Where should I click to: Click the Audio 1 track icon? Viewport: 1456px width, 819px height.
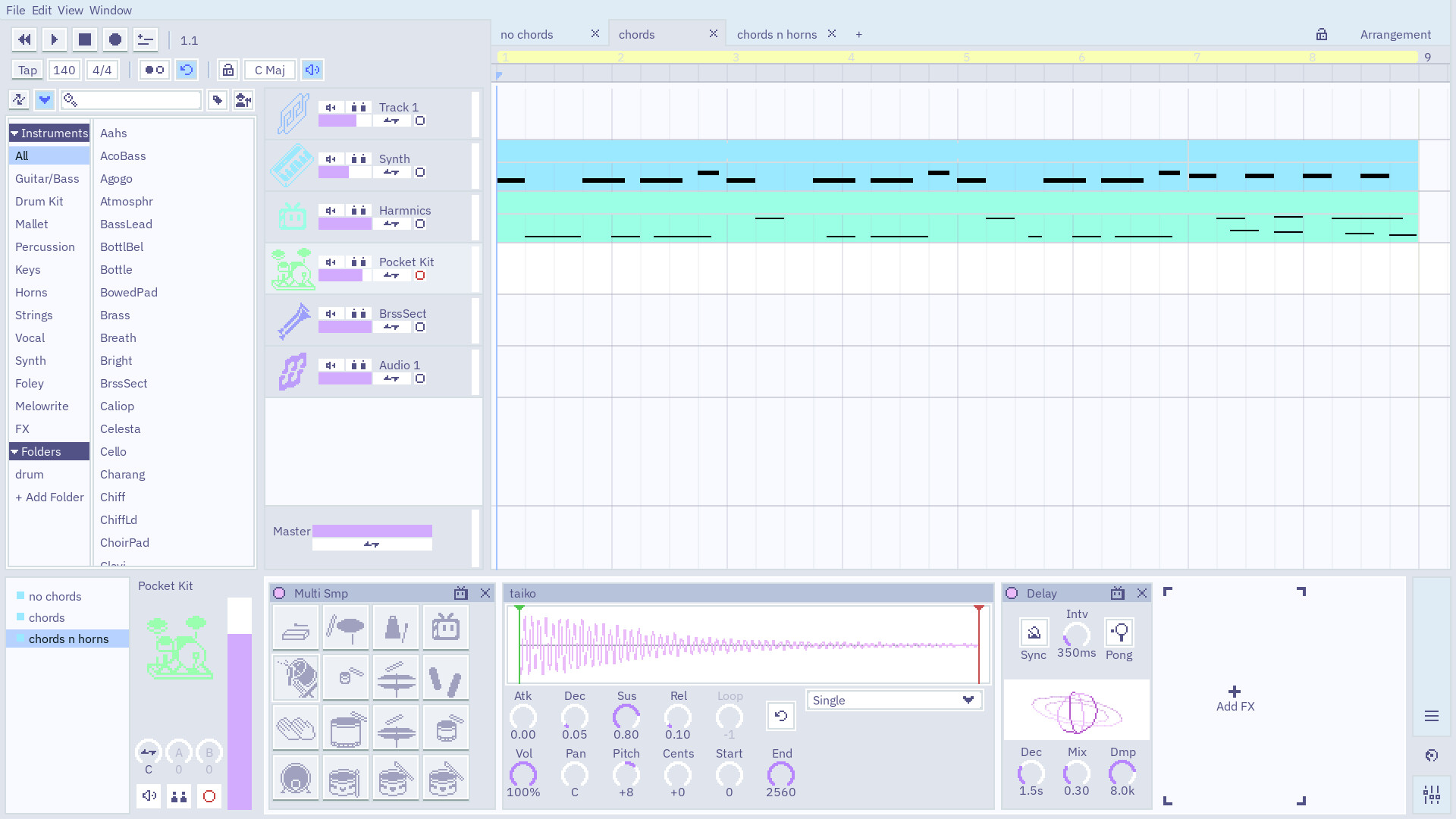click(293, 372)
